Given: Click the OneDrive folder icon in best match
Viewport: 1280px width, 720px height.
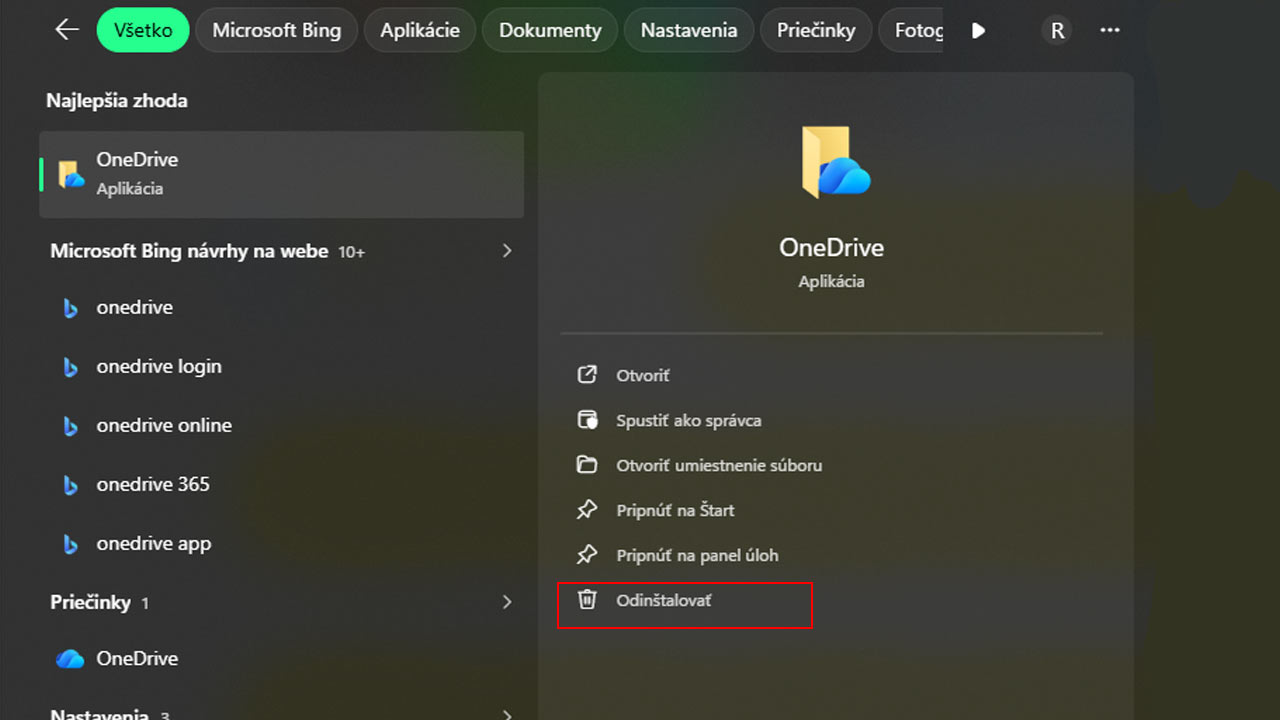Looking at the screenshot, I should coord(71,174).
